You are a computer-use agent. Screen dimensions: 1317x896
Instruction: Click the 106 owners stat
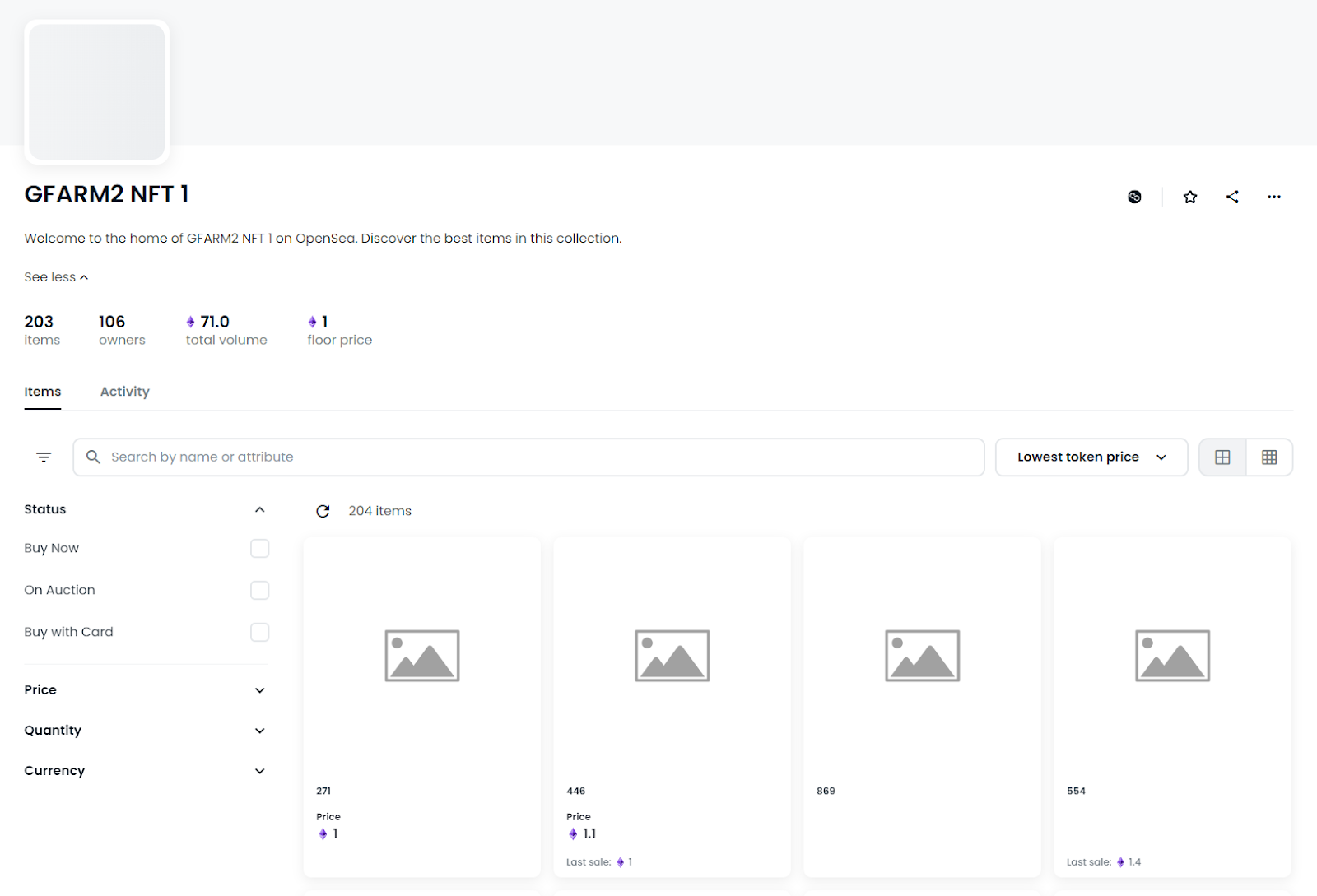click(x=122, y=330)
